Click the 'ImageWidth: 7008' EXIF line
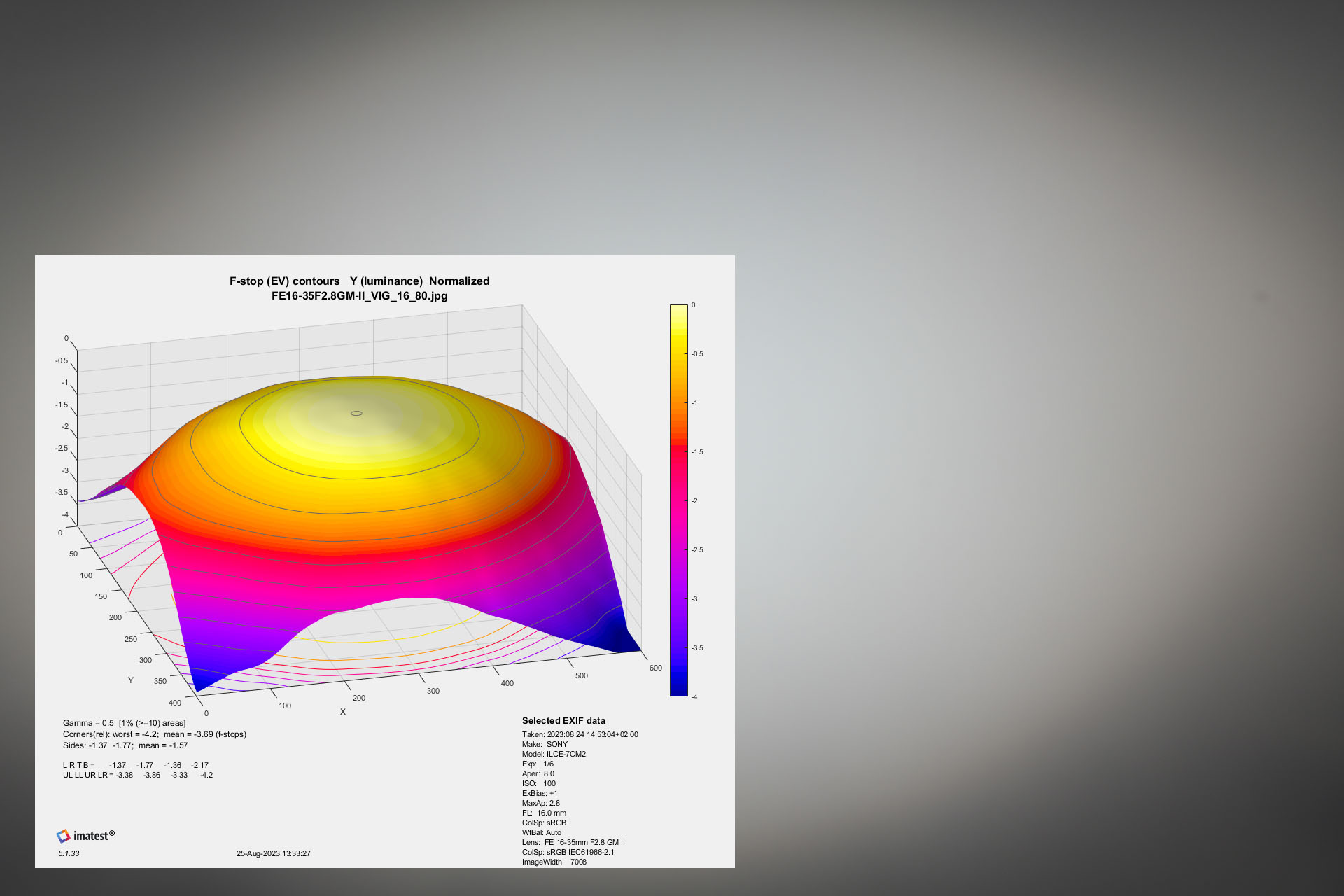 pyautogui.click(x=554, y=862)
